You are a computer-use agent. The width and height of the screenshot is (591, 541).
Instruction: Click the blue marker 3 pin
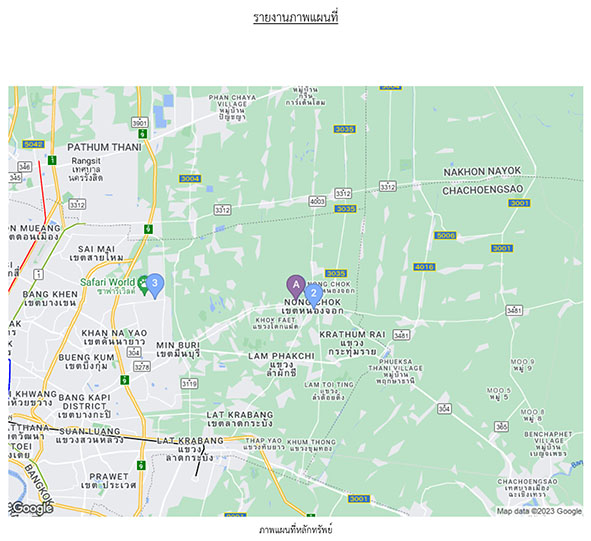coord(155,285)
